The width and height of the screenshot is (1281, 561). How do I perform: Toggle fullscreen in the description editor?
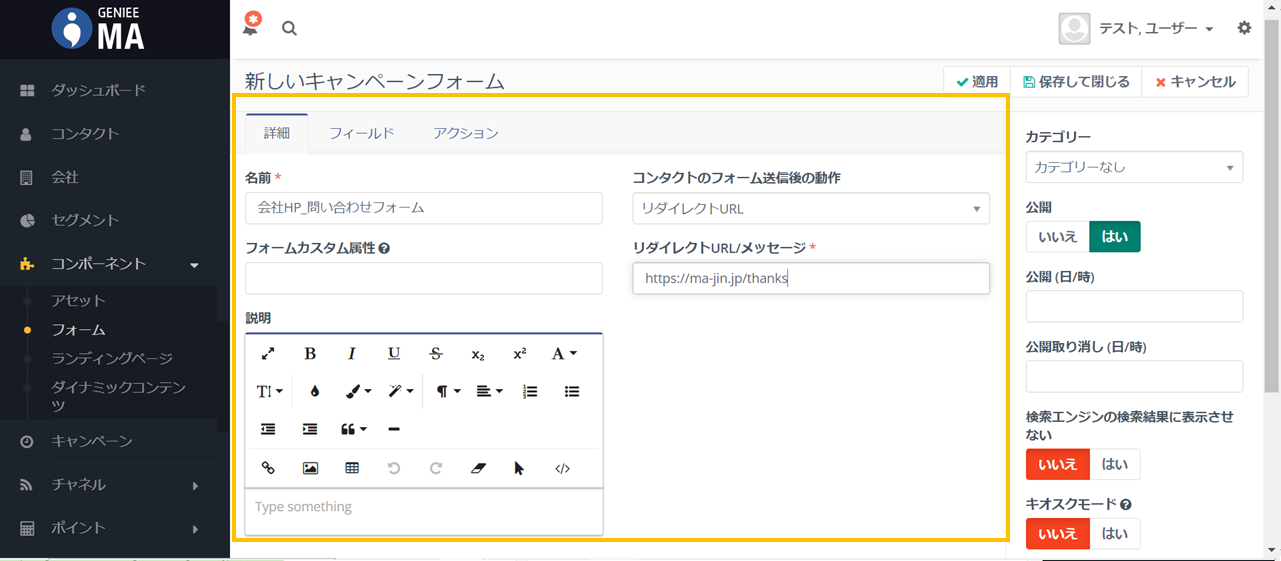(x=268, y=353)
